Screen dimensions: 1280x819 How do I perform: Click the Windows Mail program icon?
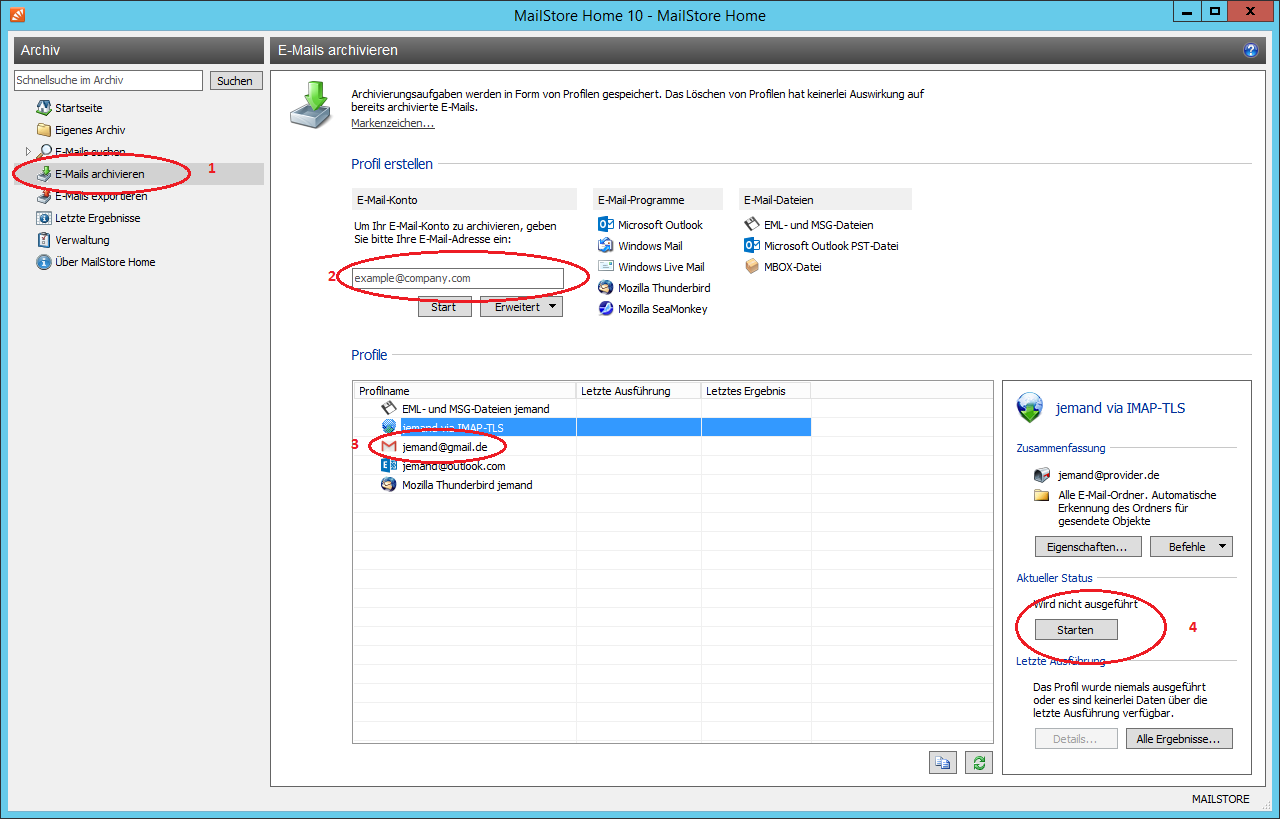[x=606, y=246]
